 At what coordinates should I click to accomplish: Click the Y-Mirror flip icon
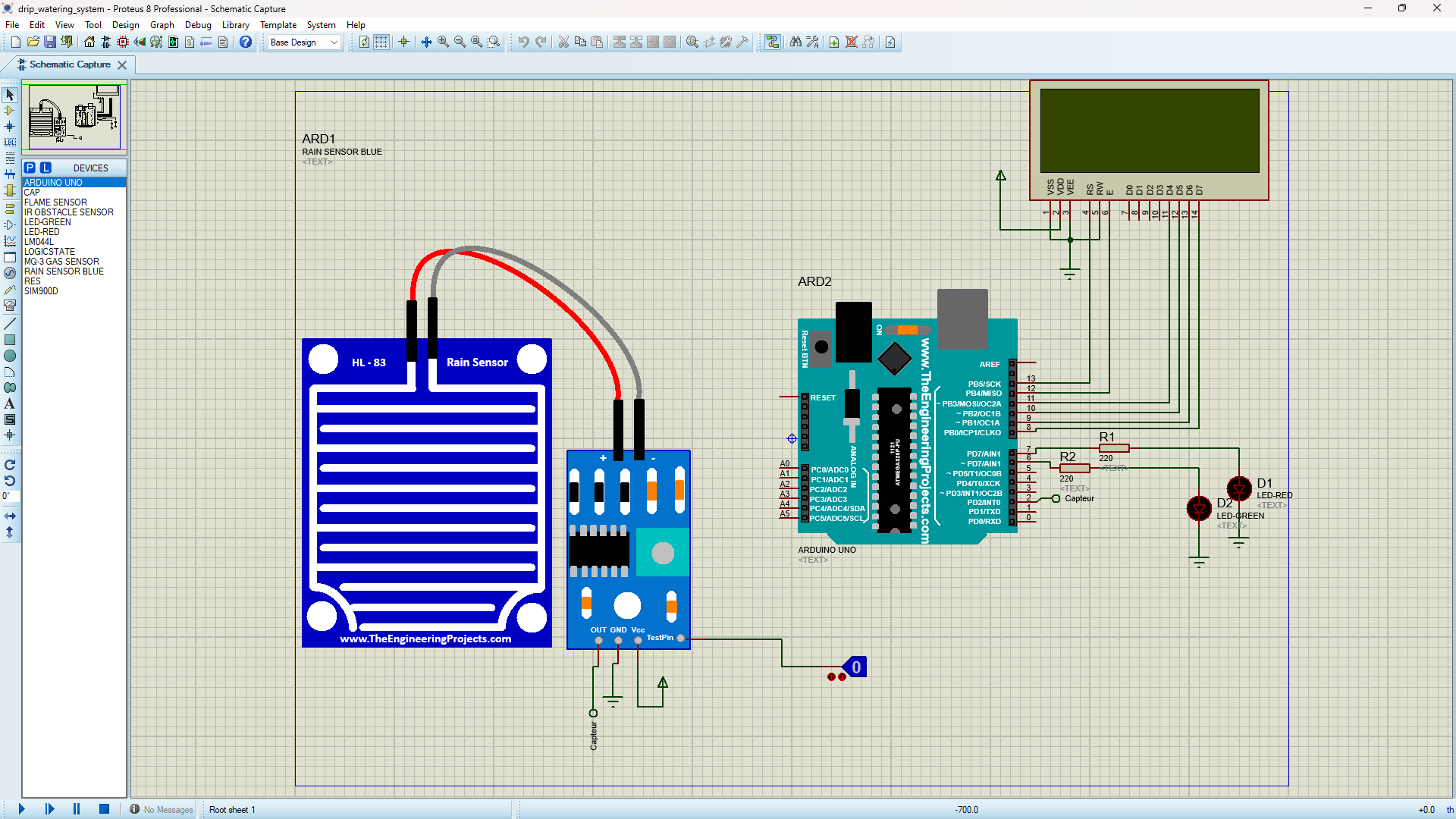click(10, 532)
